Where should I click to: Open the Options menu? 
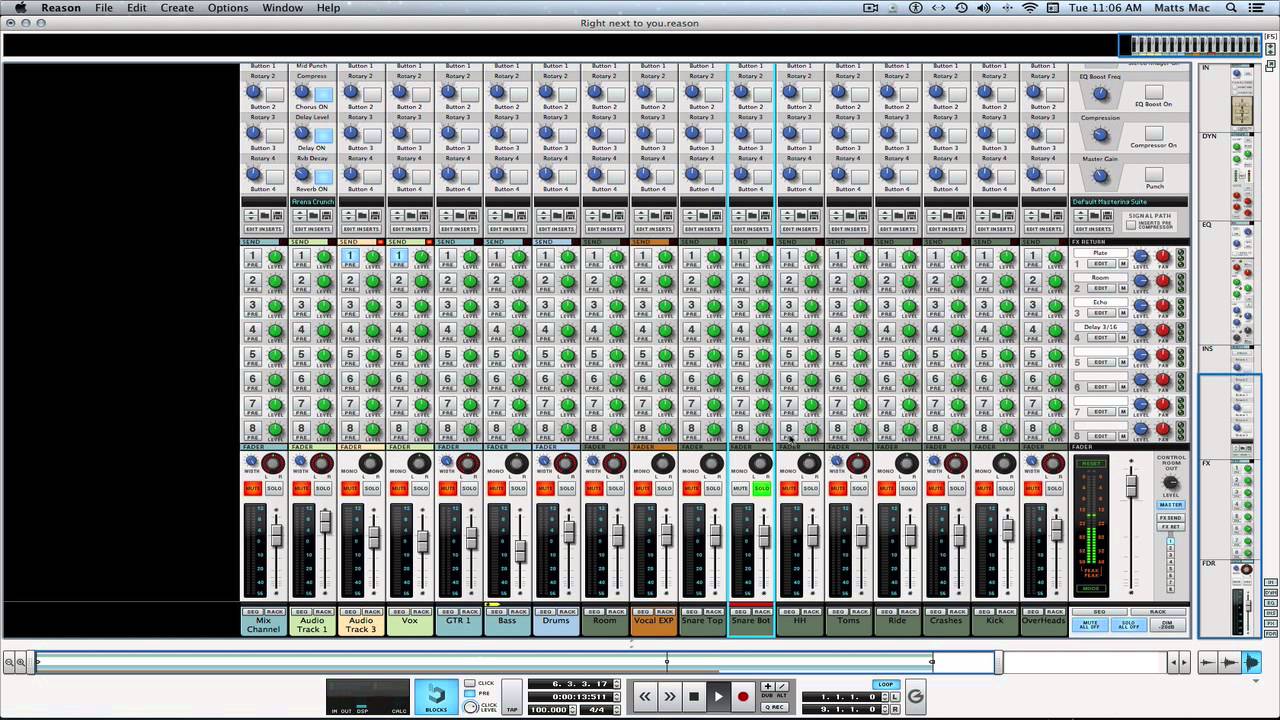tap(228, 8)
